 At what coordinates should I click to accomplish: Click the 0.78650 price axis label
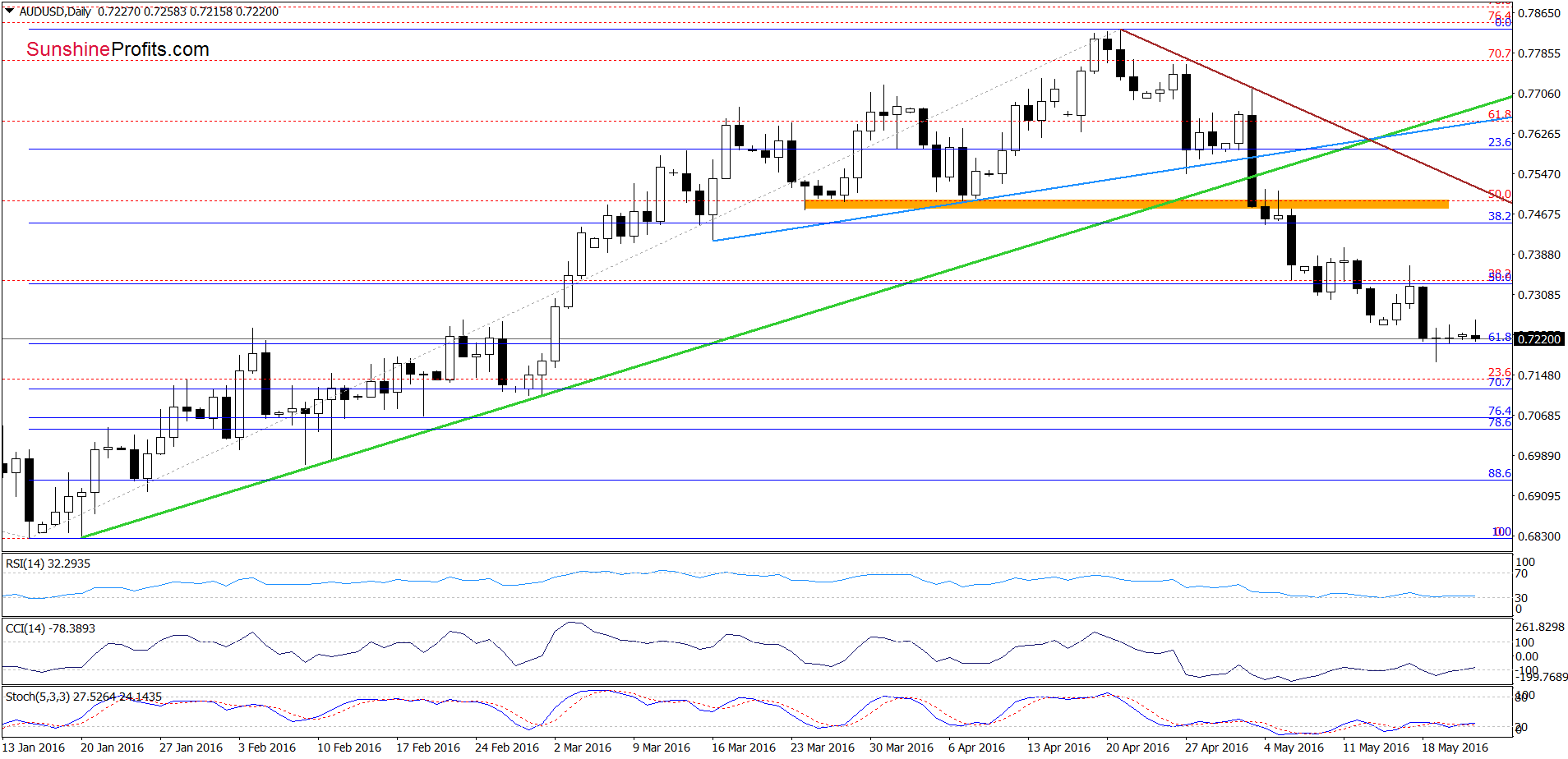(1538, 13)
